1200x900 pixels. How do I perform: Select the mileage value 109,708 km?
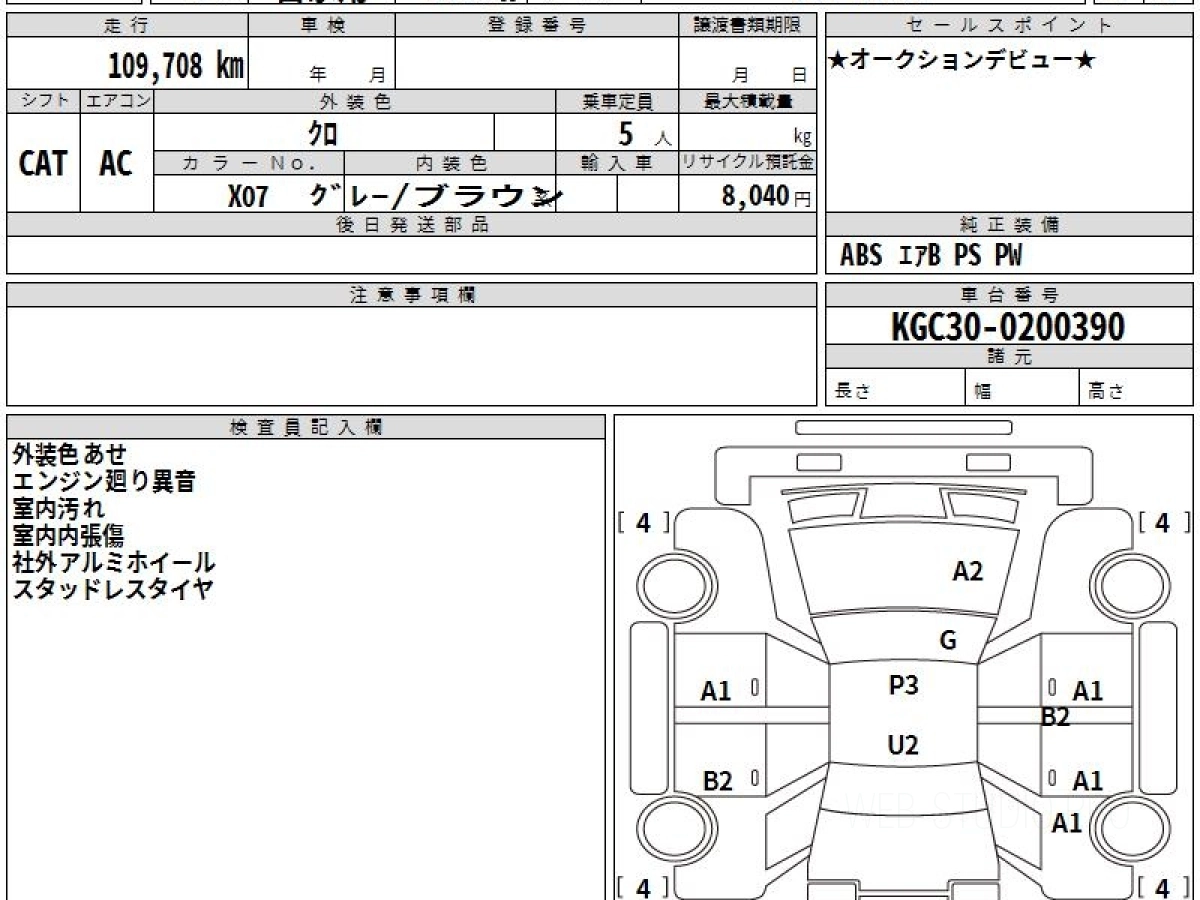[x=176, y=66]
